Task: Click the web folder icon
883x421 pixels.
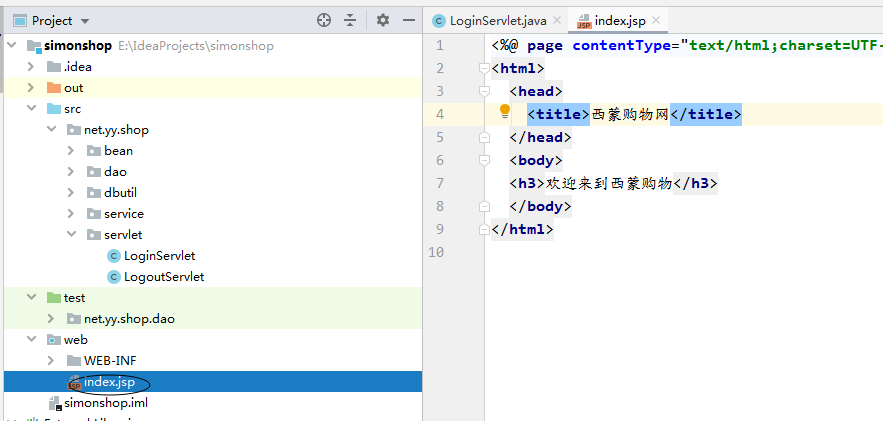Action: pyautogui.click(x=54, y=340)
